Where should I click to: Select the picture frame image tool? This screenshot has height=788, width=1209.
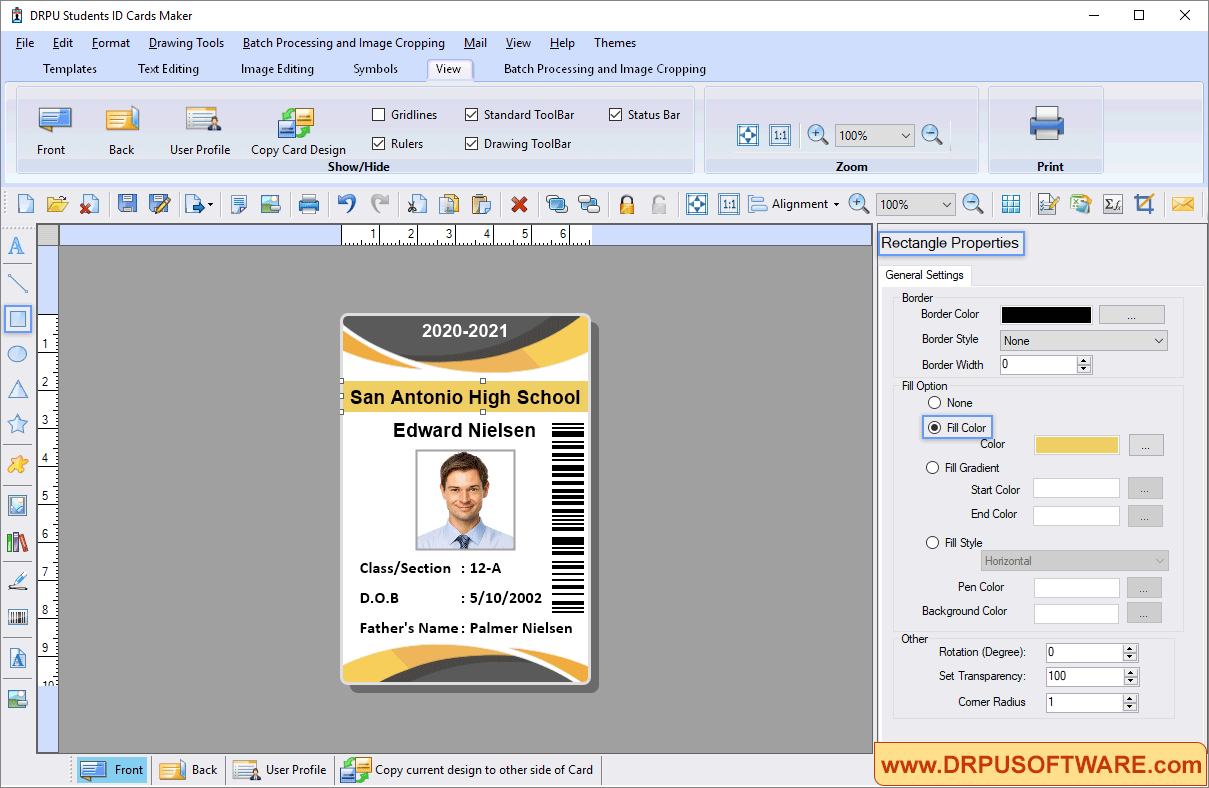tap(17, 505)
